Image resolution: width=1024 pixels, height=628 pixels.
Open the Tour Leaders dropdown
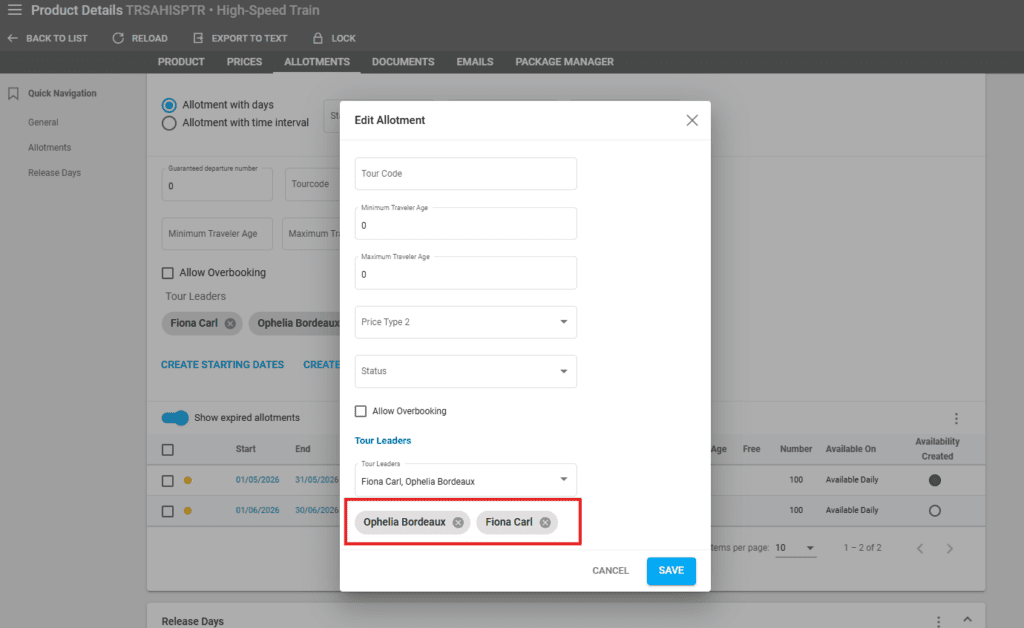click(x=563, y=479)
